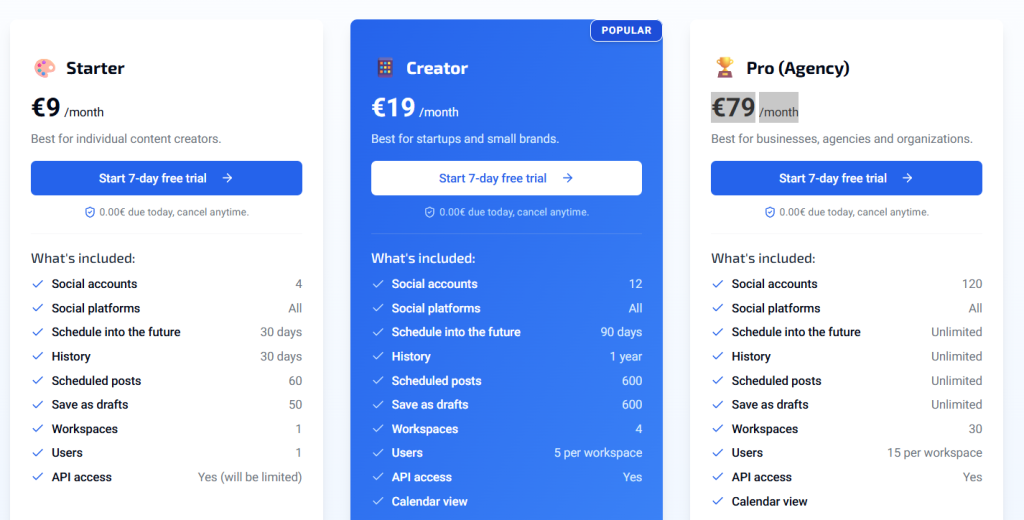Click the POPULAR badge on Creator
This screenshot has height=520, width=1024.
pos(626,30)
